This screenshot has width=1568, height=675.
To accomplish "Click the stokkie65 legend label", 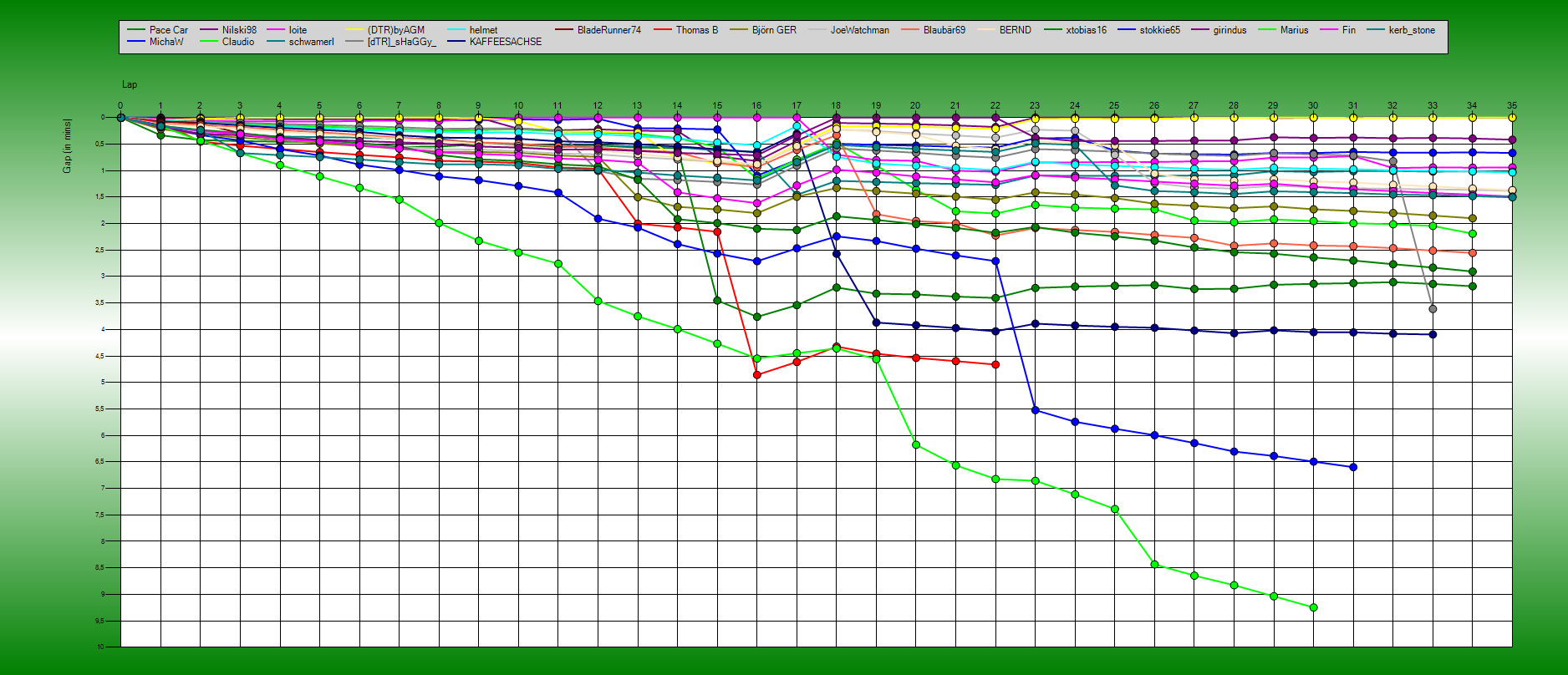I will 1159,30.
